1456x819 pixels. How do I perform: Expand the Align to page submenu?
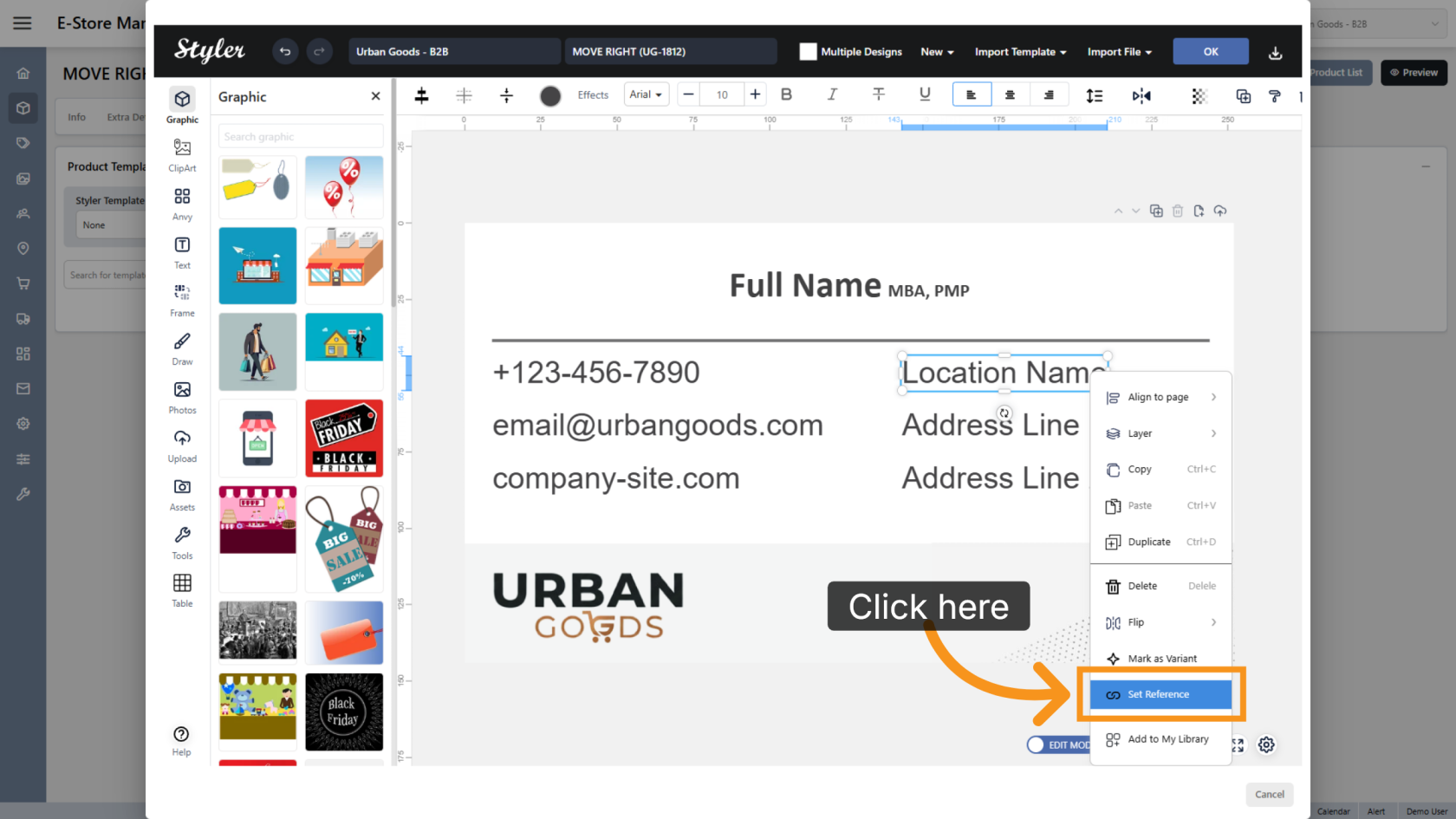(1160, 397)
